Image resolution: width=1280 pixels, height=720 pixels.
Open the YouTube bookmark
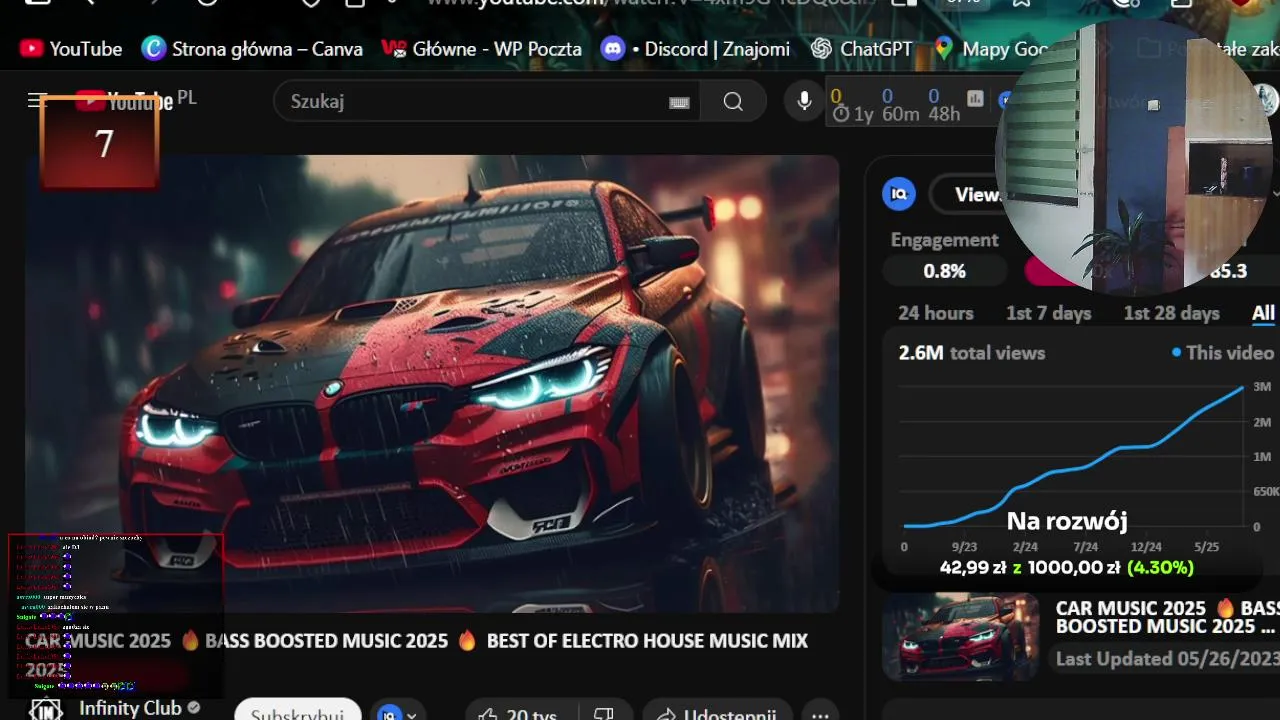pyautogui.click(x=70, y=48)
